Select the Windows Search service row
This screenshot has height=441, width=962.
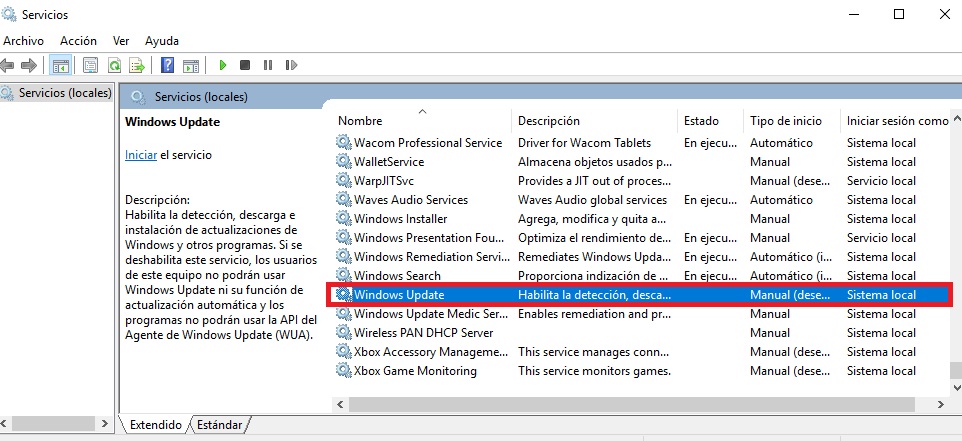397,276
